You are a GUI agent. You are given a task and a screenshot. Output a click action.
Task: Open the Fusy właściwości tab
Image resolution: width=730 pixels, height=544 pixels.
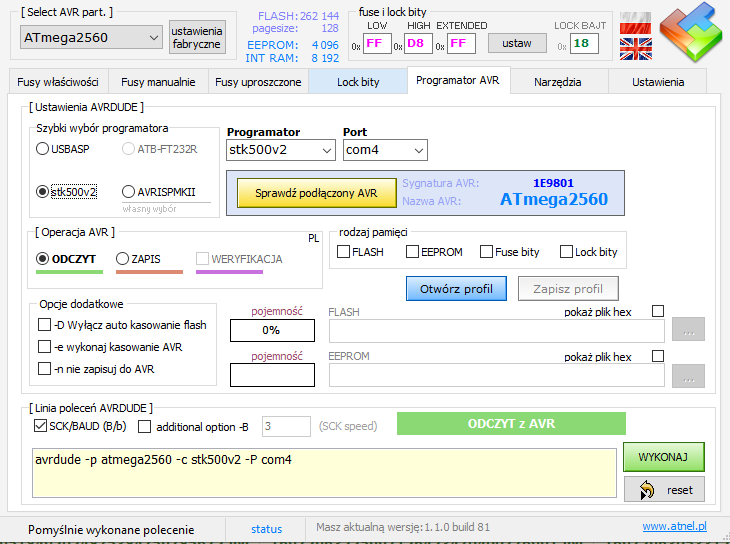[x=58, y=82]
